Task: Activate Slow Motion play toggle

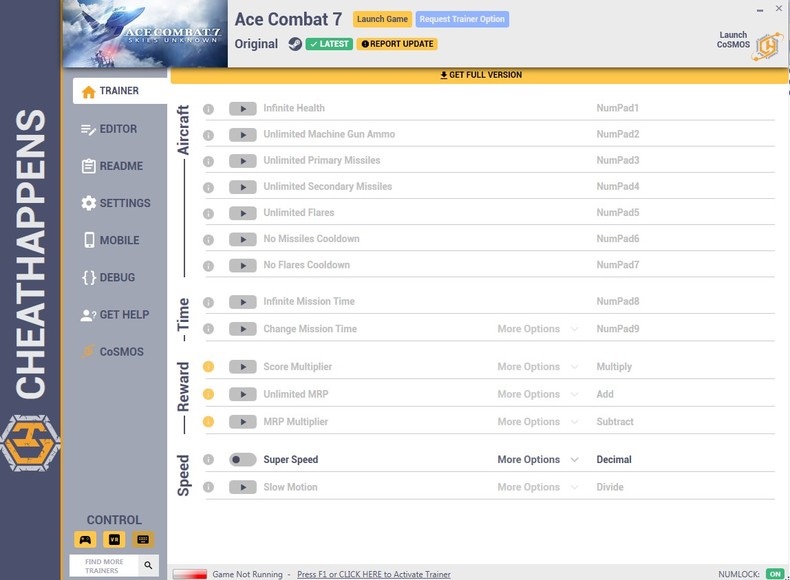Action: (243, 487)
